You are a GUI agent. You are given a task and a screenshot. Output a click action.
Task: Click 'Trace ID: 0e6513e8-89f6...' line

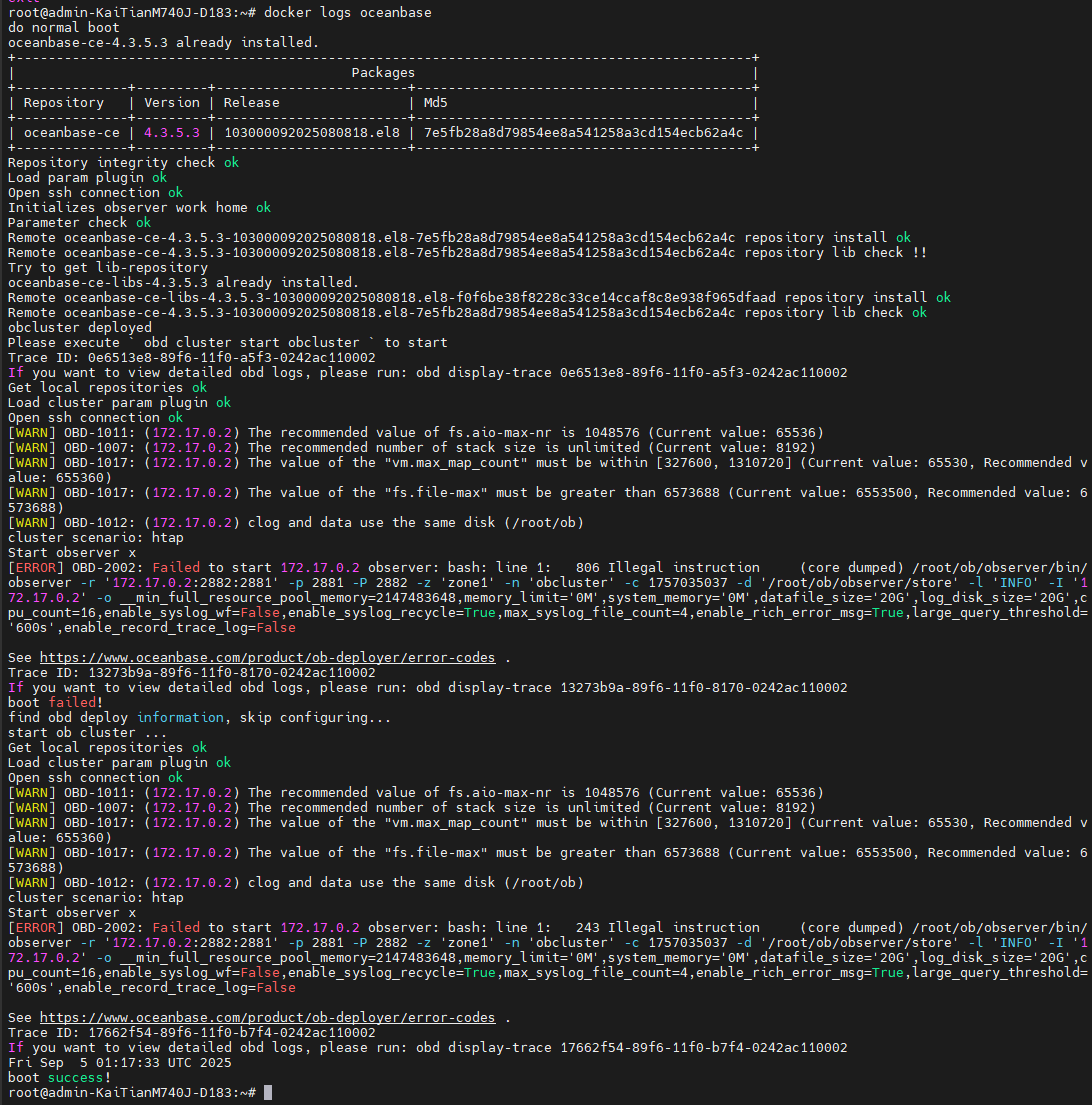click(192, 357)
